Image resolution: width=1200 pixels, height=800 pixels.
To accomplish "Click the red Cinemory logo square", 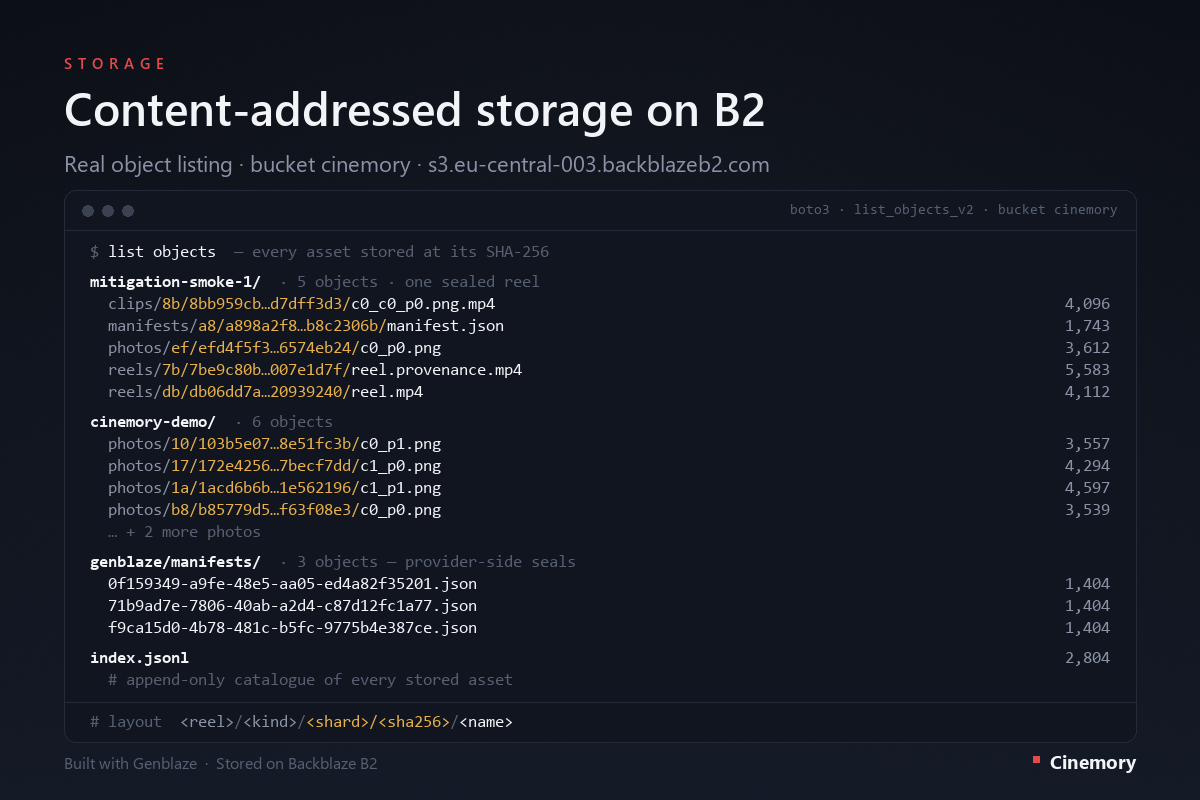I will (1036, 760).
